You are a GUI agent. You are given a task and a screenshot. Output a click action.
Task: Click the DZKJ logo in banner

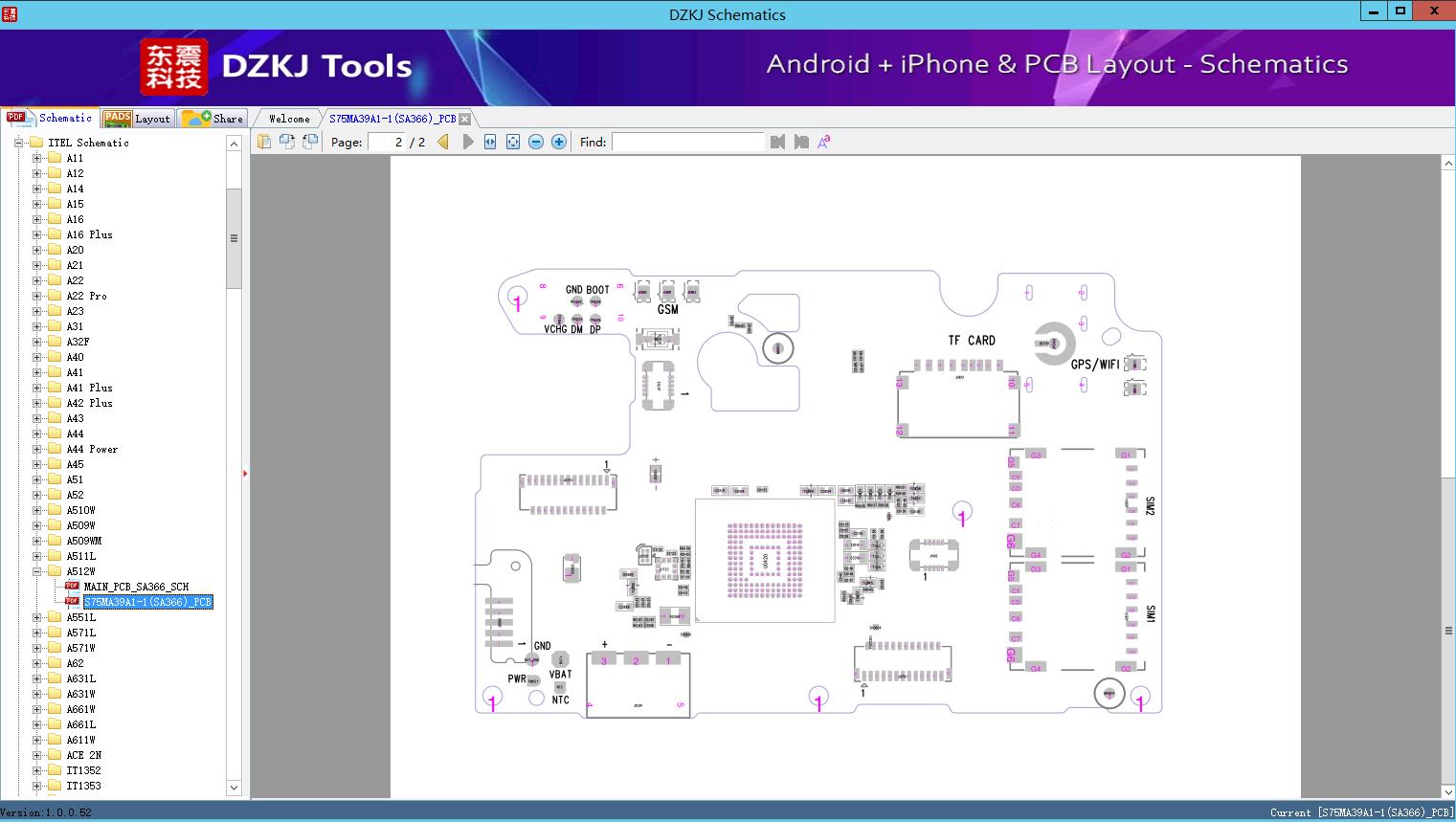pos(174,67)
